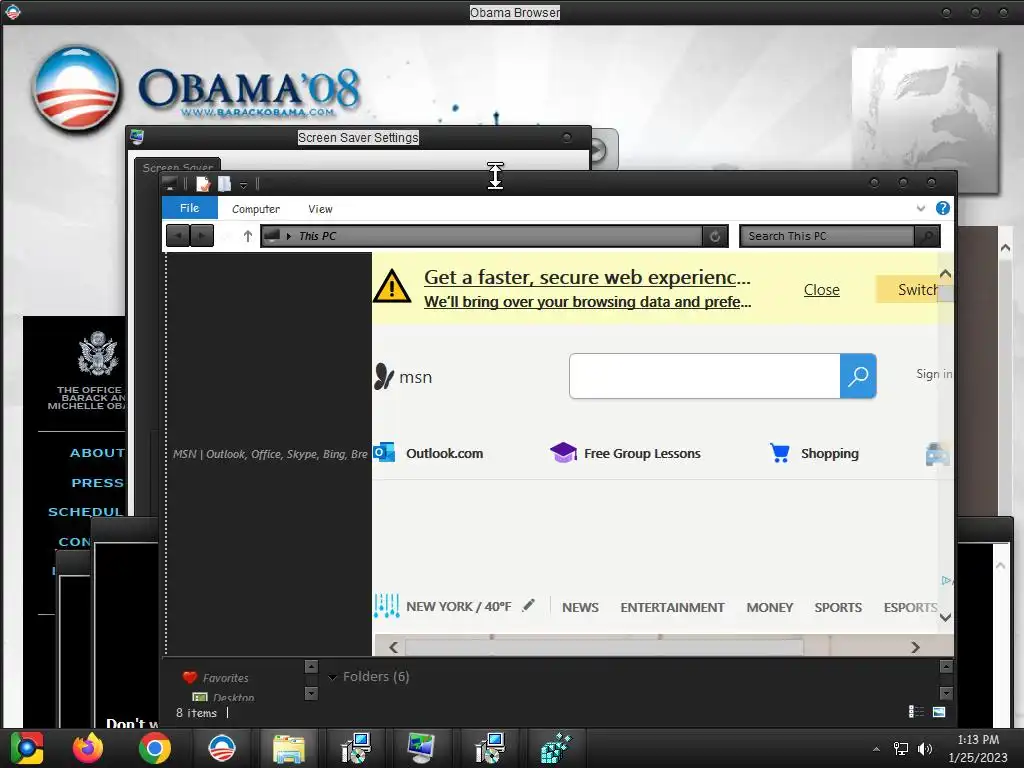The height and width of the screenshot is (768, 1024).
Task: Expand the Explorer ribbon chevron
Action: (x=921, y=208)
